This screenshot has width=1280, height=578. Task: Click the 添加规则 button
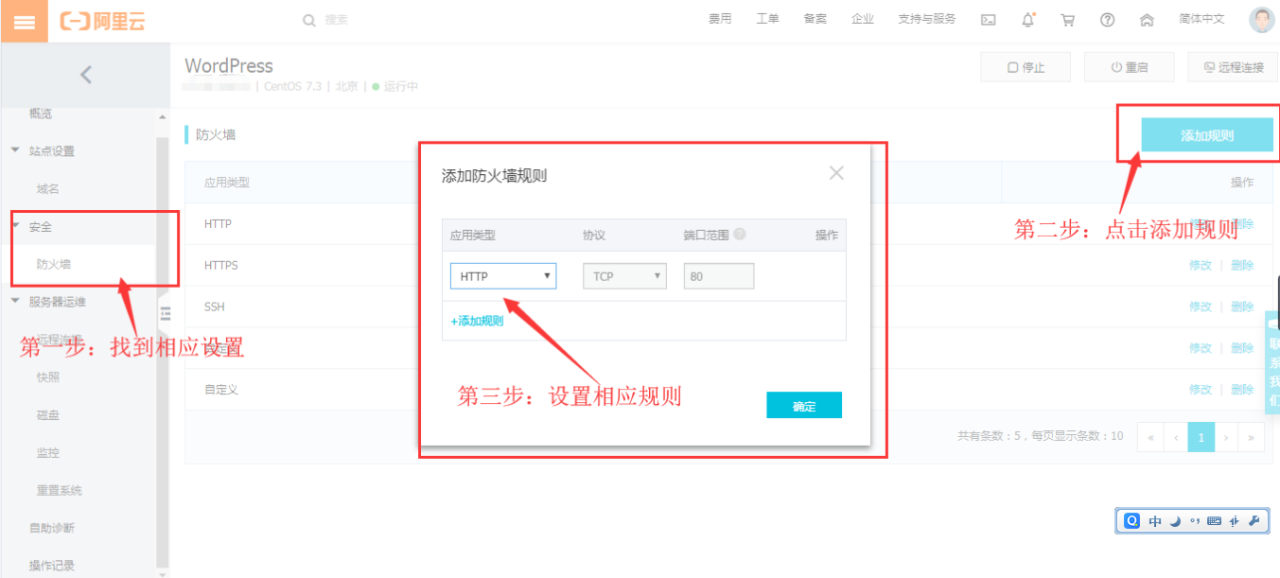click(1207, 135)
